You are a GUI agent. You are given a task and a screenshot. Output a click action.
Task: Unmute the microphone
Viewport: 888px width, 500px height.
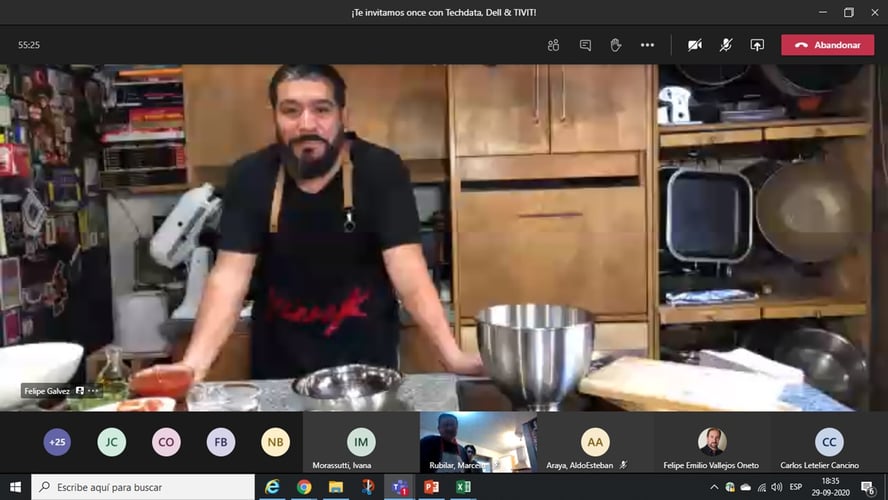726,45
